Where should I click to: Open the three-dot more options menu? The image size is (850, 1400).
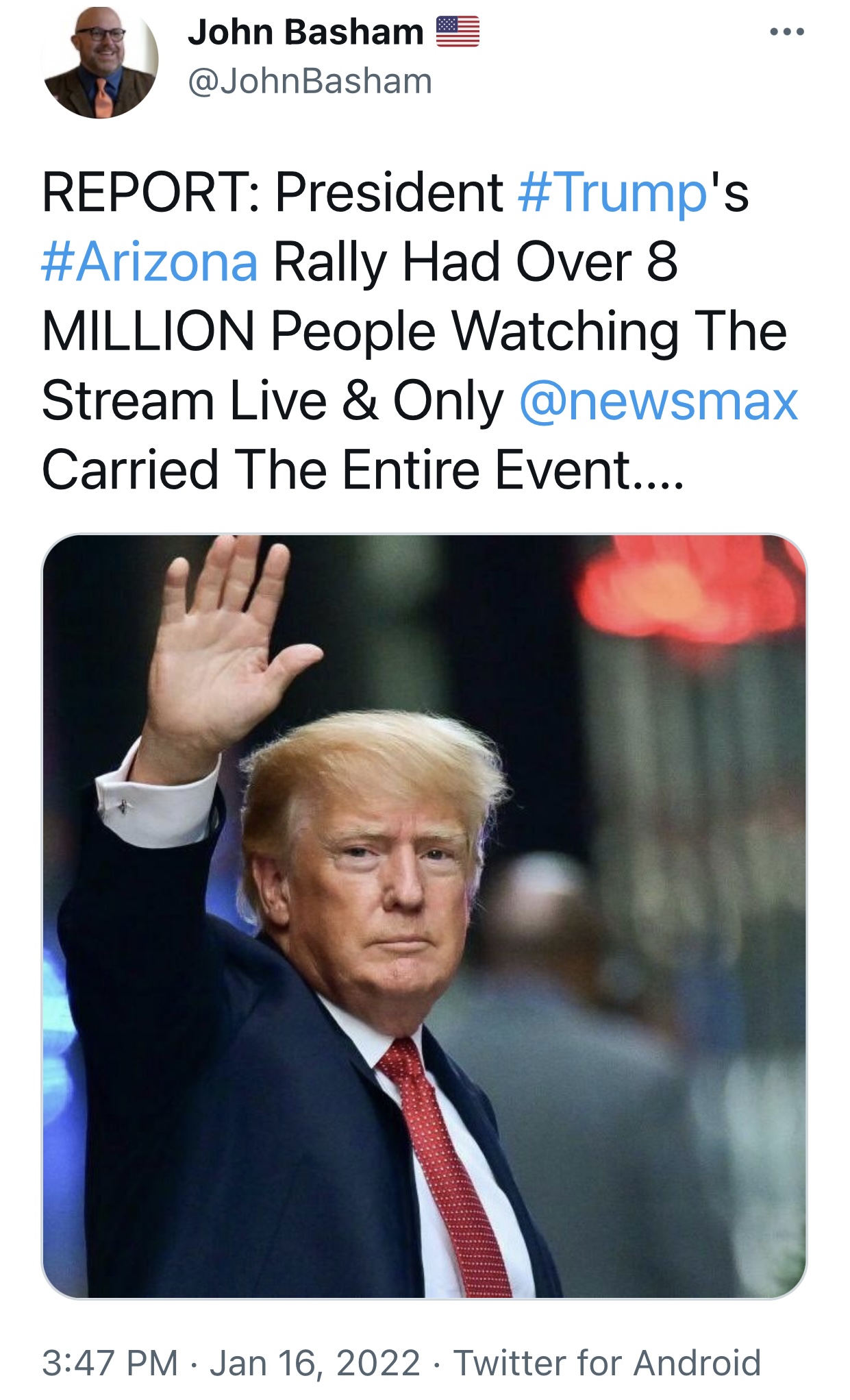pos(786,32)
